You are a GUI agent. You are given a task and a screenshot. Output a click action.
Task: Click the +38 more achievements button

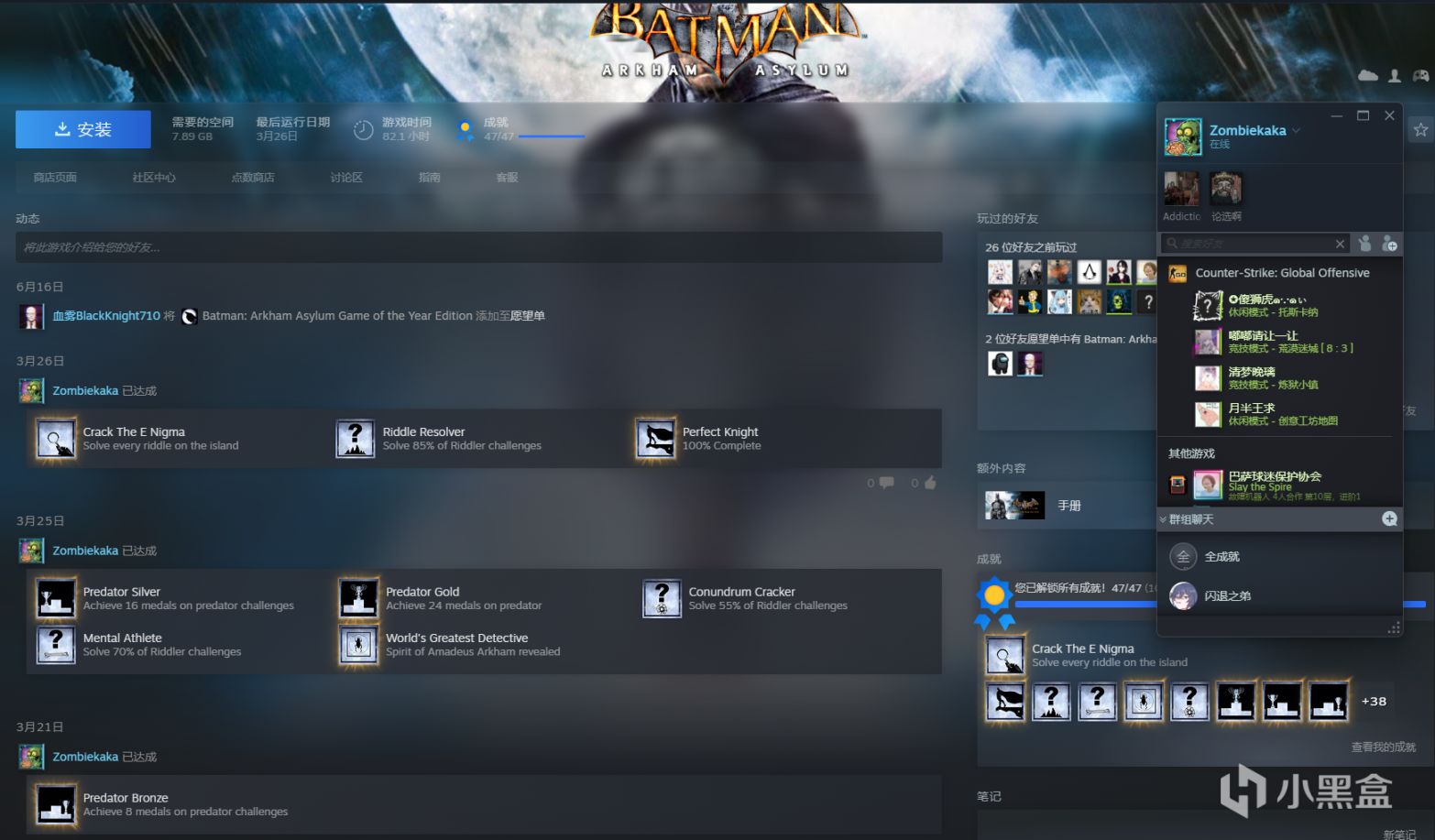point(1374,702)
